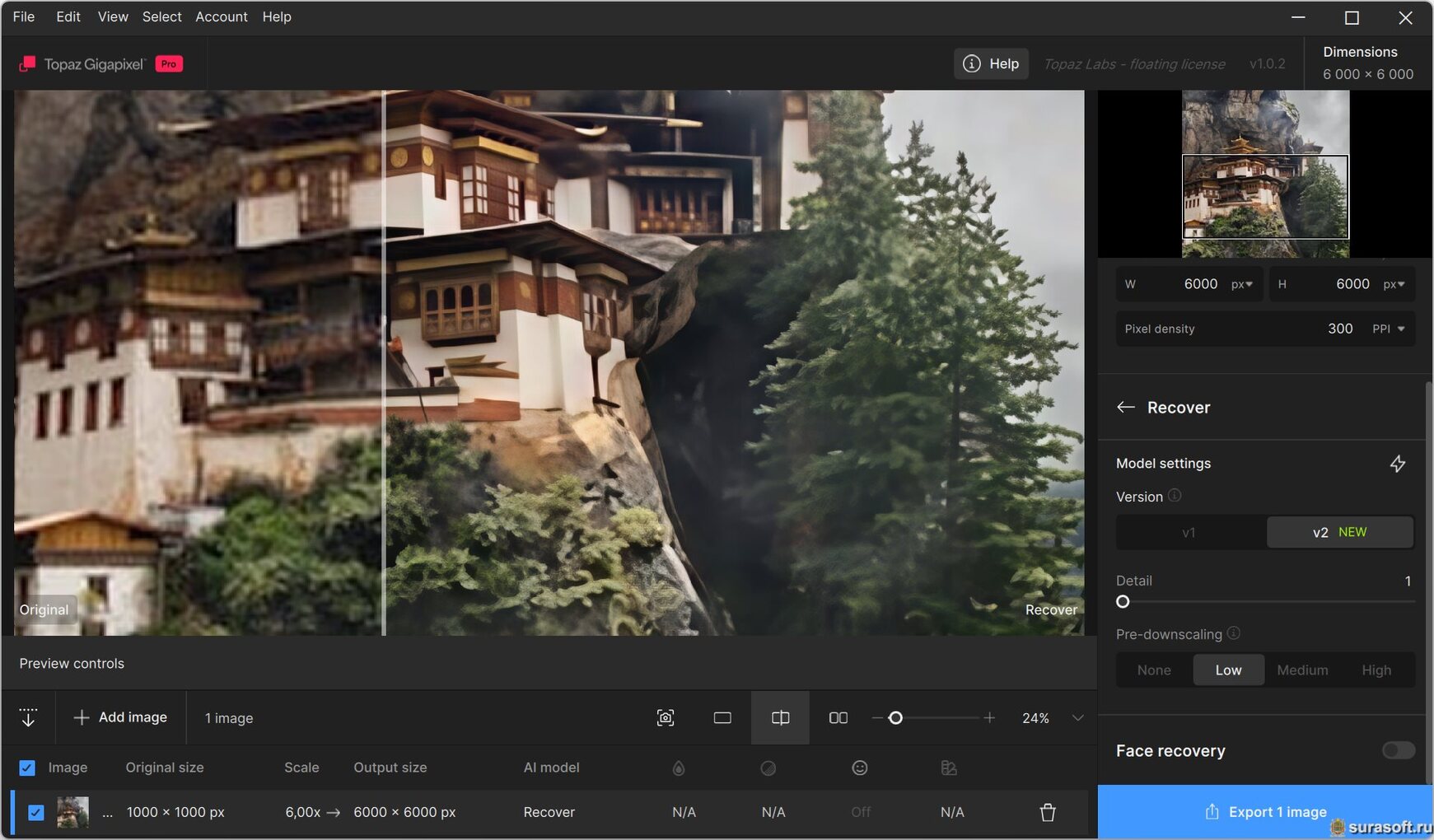
Task: Expand the zoom percentage chevron
Action: click(x=1077, y=718)
